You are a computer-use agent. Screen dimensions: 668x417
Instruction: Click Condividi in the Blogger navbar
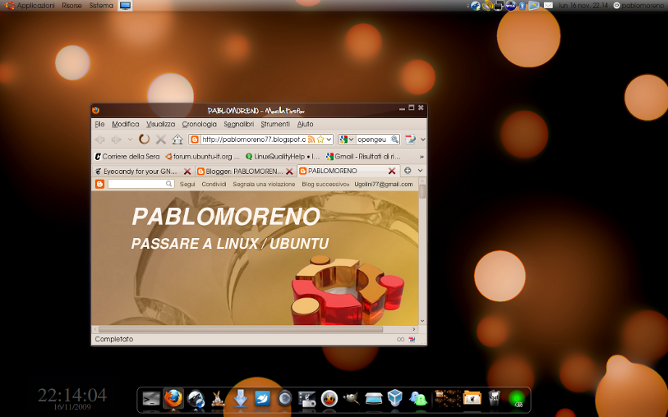[x=214, y=184]
